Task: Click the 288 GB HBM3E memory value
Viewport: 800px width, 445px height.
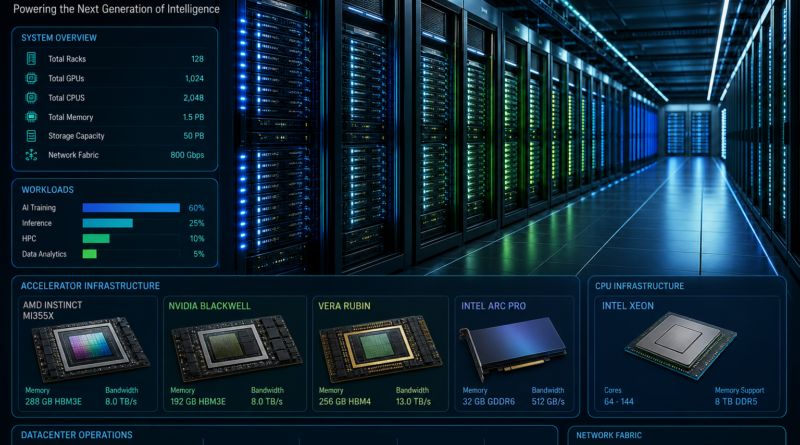Action: coord(54,402)
